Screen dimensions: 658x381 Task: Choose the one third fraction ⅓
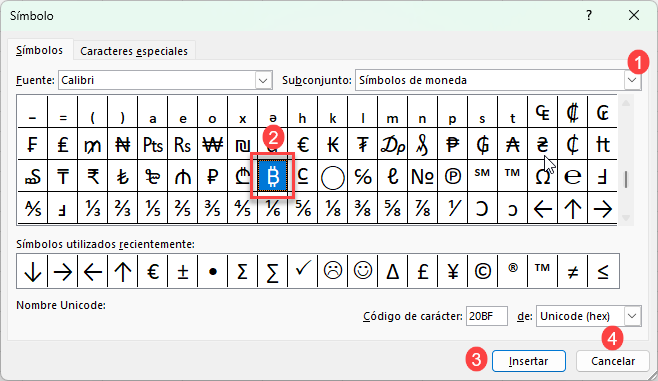[x=93, y=208]
